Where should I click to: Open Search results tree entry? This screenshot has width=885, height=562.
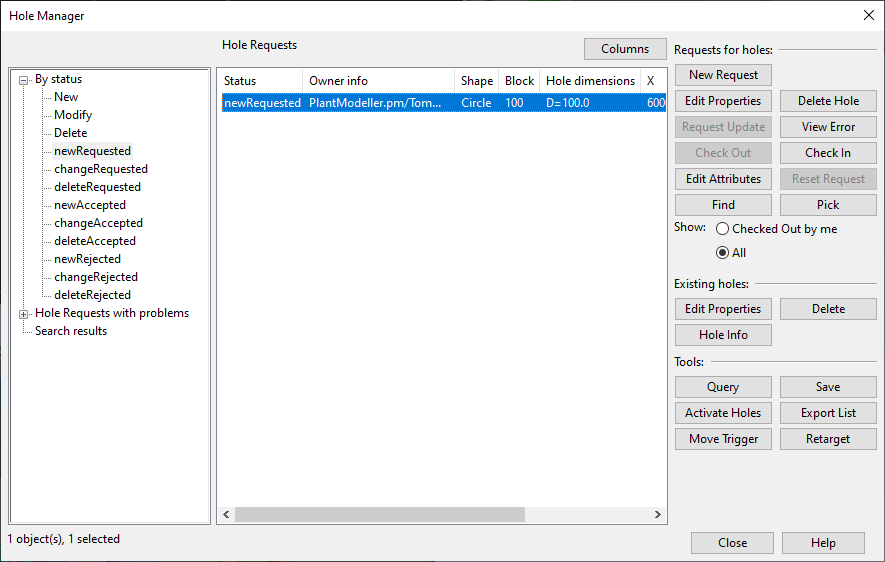click(71, 331)
